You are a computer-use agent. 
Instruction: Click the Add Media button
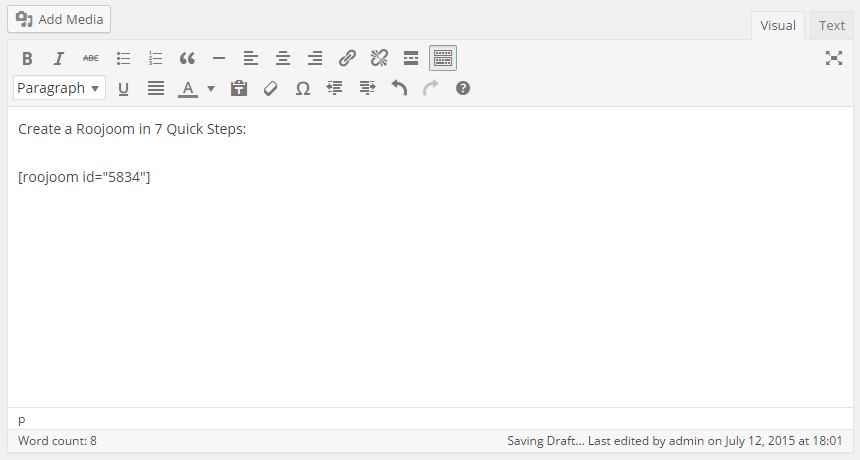point(59,19)
